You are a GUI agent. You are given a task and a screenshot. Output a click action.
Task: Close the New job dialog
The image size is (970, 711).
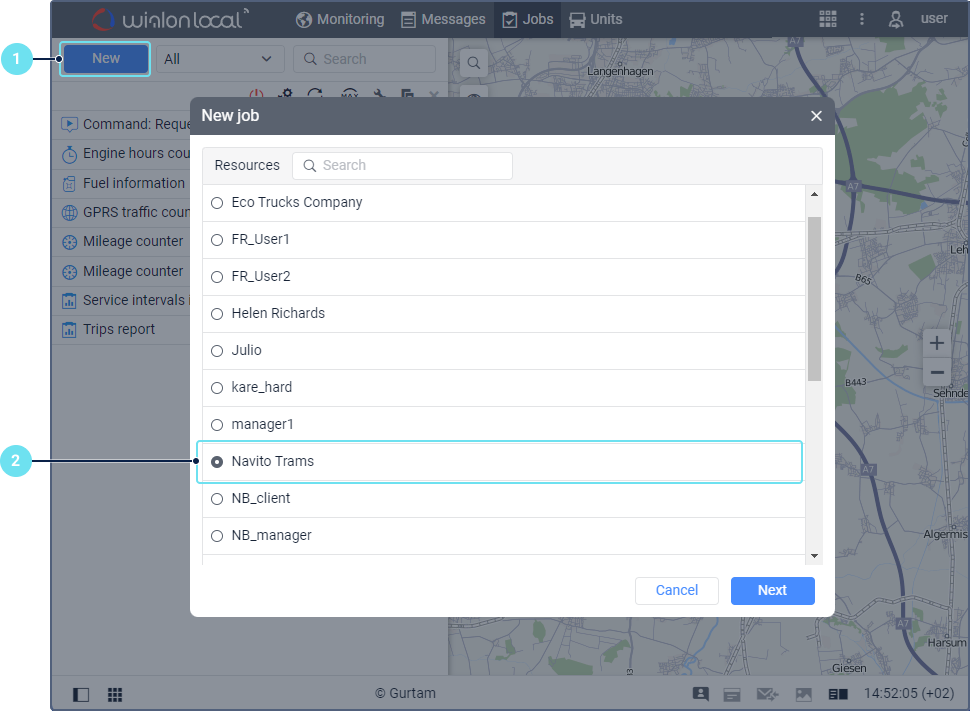(816, 116)
